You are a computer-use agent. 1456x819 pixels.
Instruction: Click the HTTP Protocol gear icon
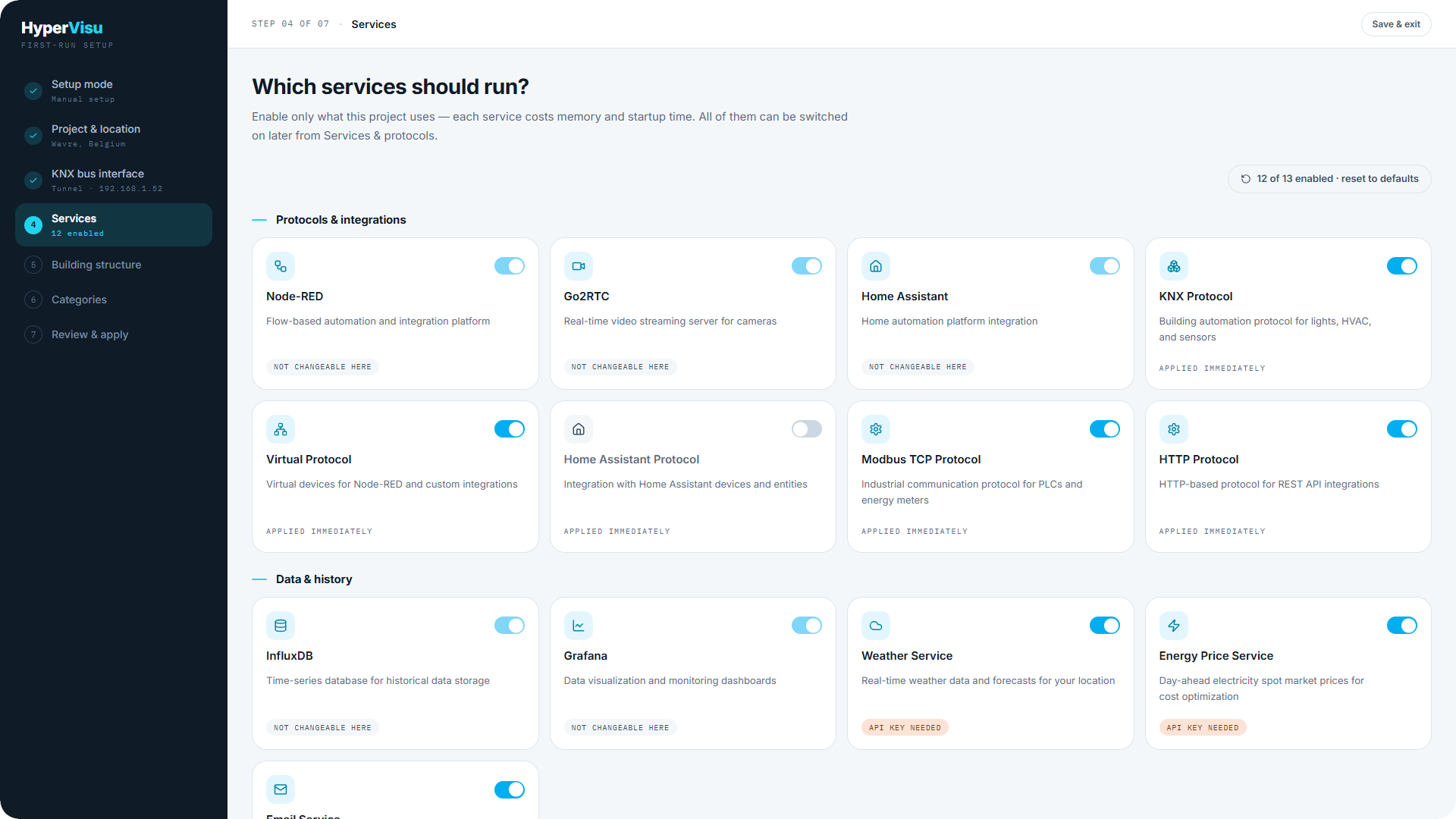coord(1174,429)
